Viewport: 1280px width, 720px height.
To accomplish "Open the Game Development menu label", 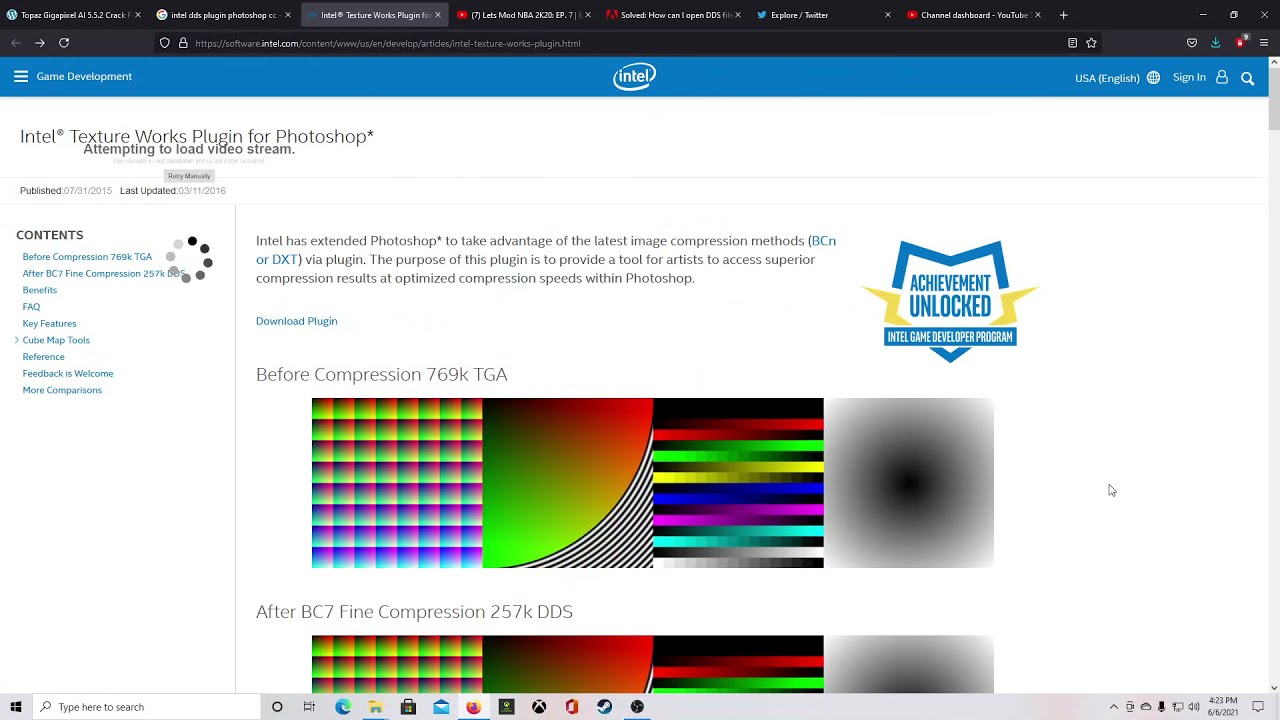I will (x=84, y=76).
